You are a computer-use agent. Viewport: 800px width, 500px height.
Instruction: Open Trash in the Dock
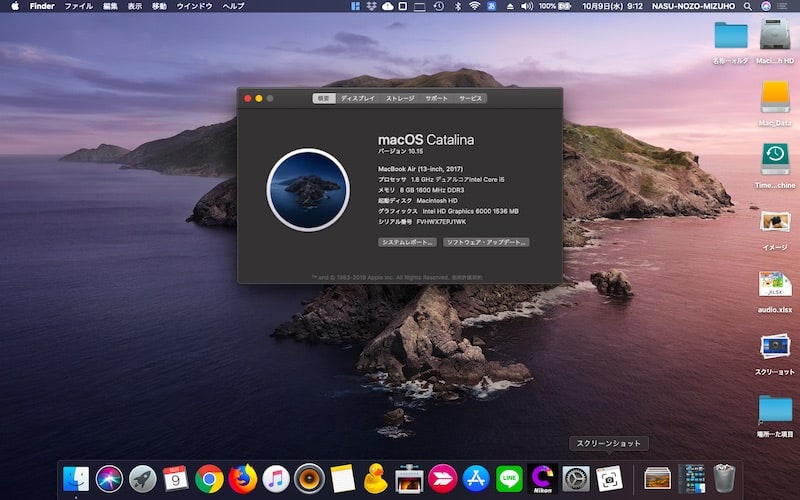point(724,479)
